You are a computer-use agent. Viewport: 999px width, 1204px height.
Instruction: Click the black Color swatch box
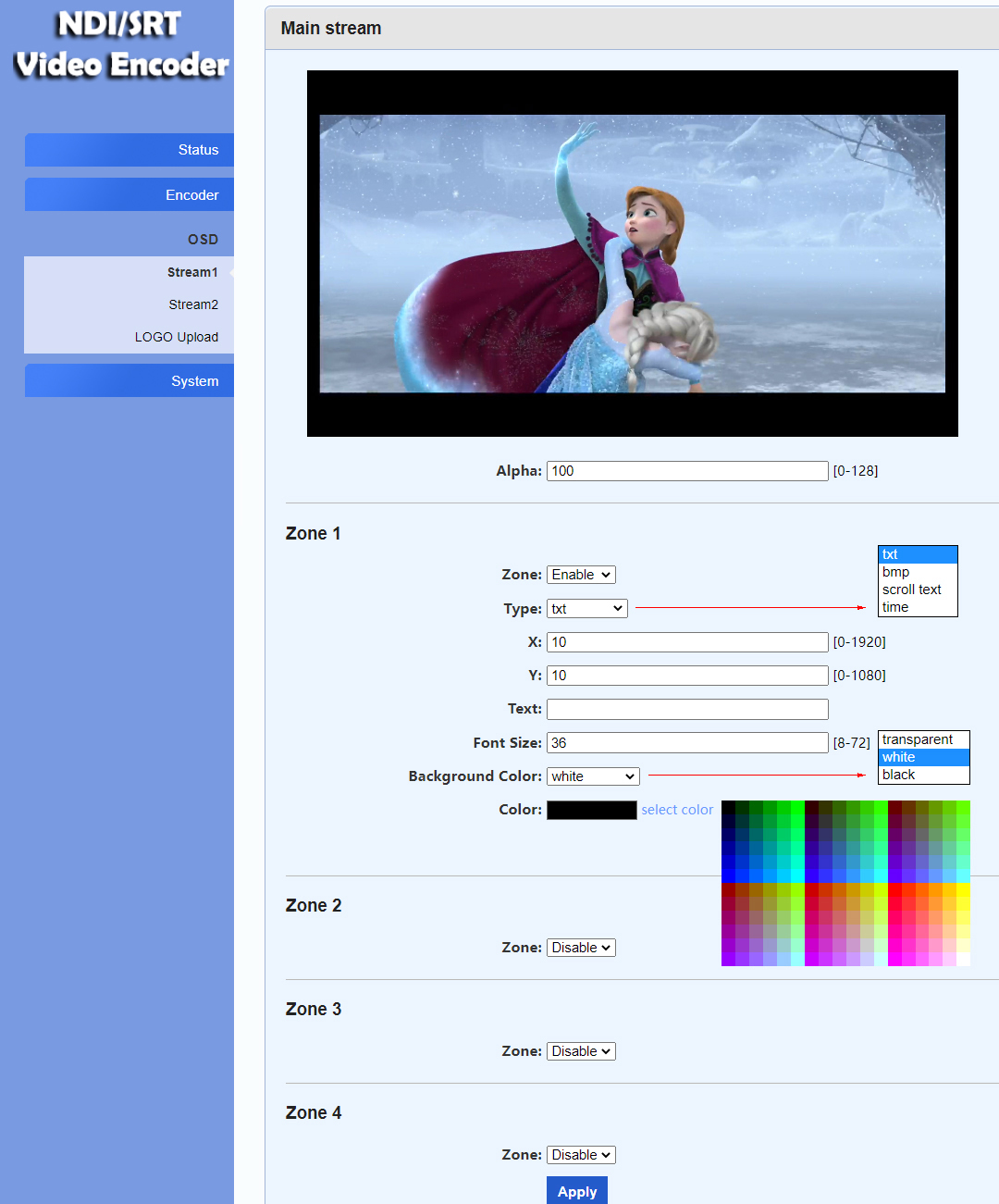(x=592, y=810)
